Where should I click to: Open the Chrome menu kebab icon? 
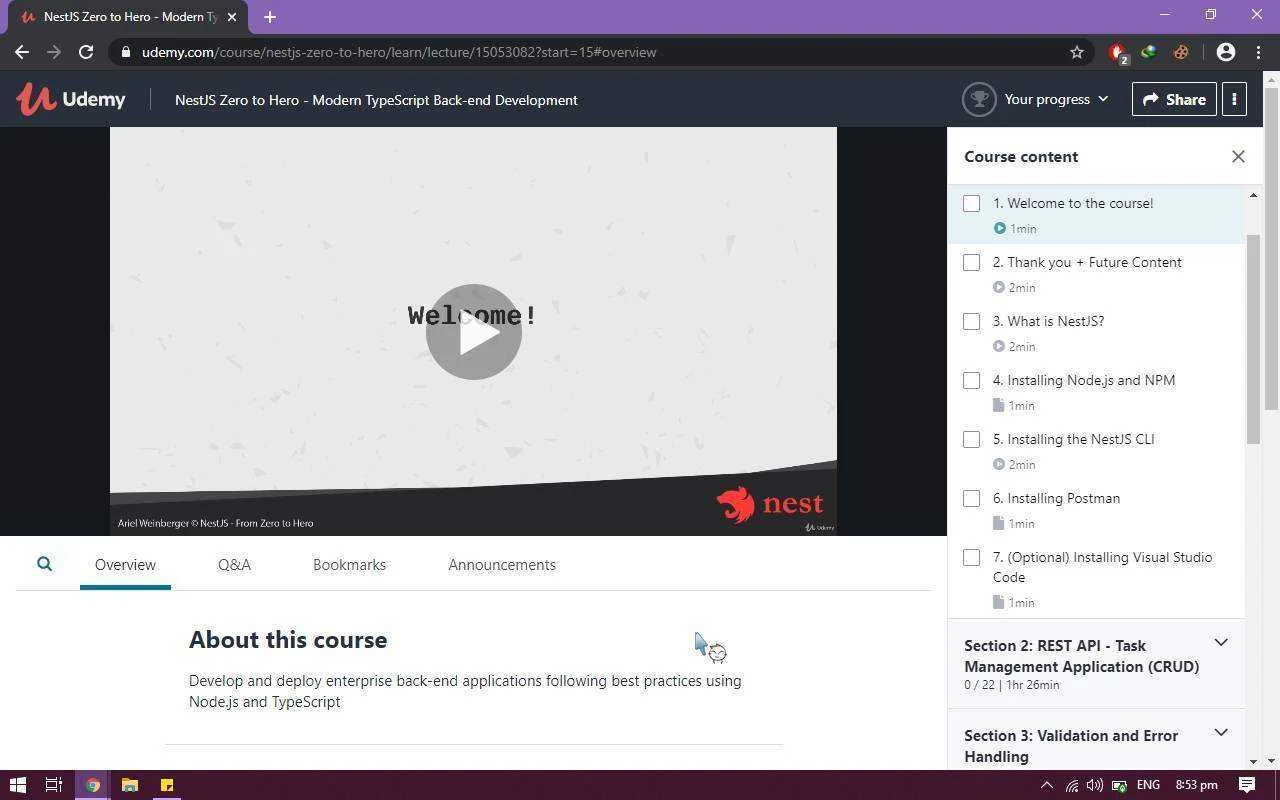tap(1257, 52)
